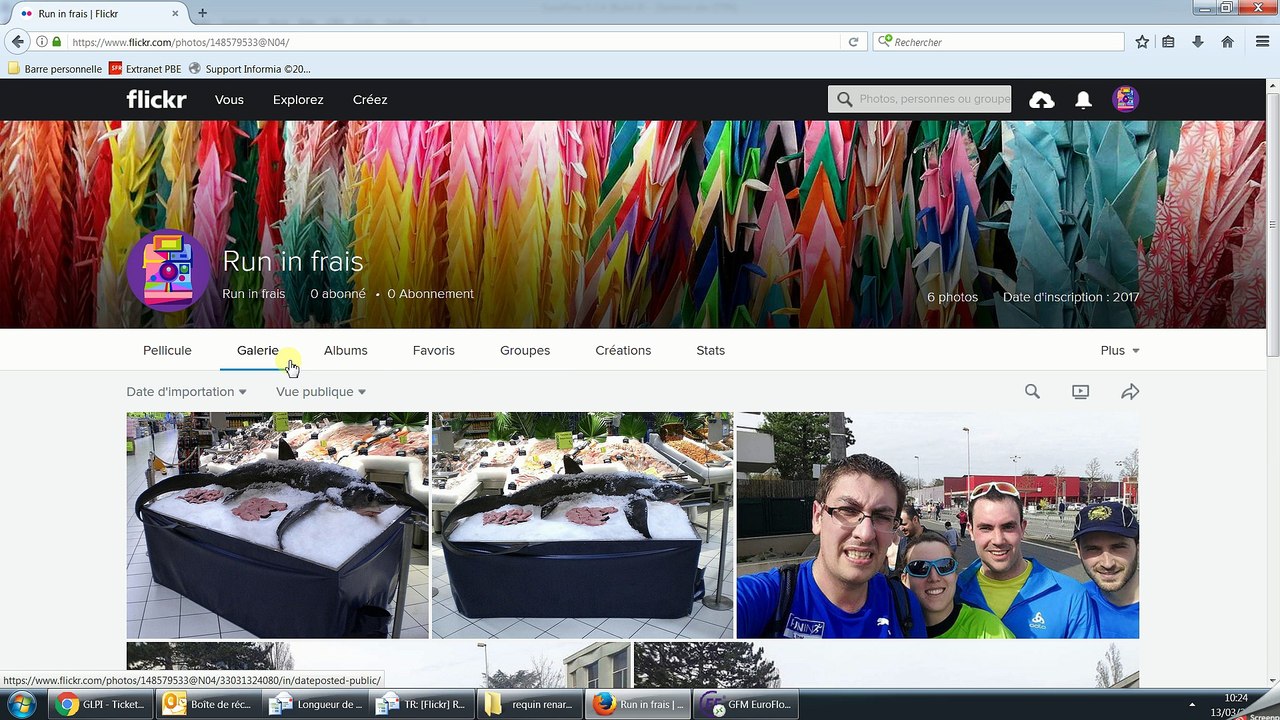1280x720 pixels.
Task: Open a new browser tab
Action: 203,13
